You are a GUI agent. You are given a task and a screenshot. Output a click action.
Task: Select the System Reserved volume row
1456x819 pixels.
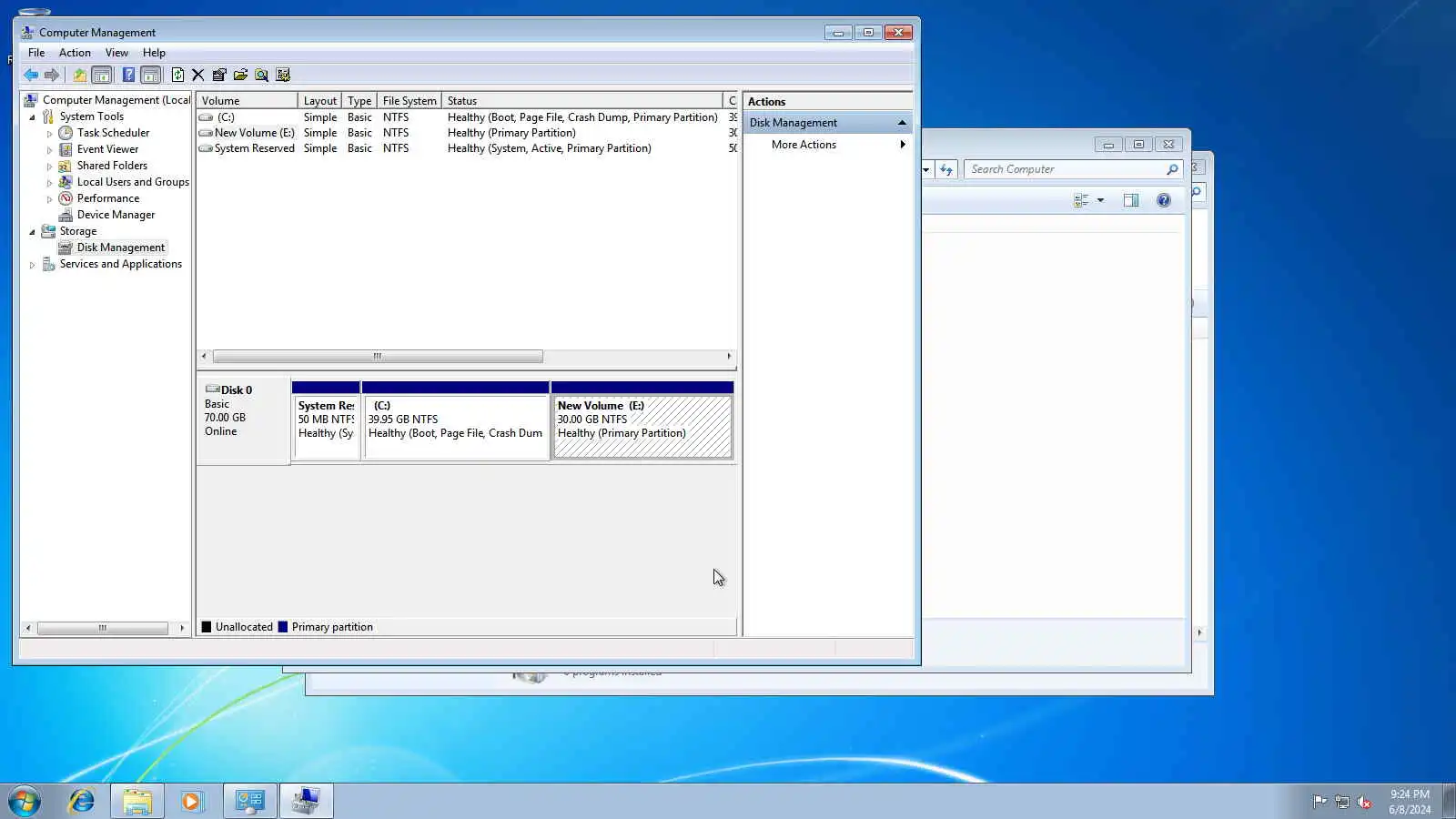[x=467, y=148]
